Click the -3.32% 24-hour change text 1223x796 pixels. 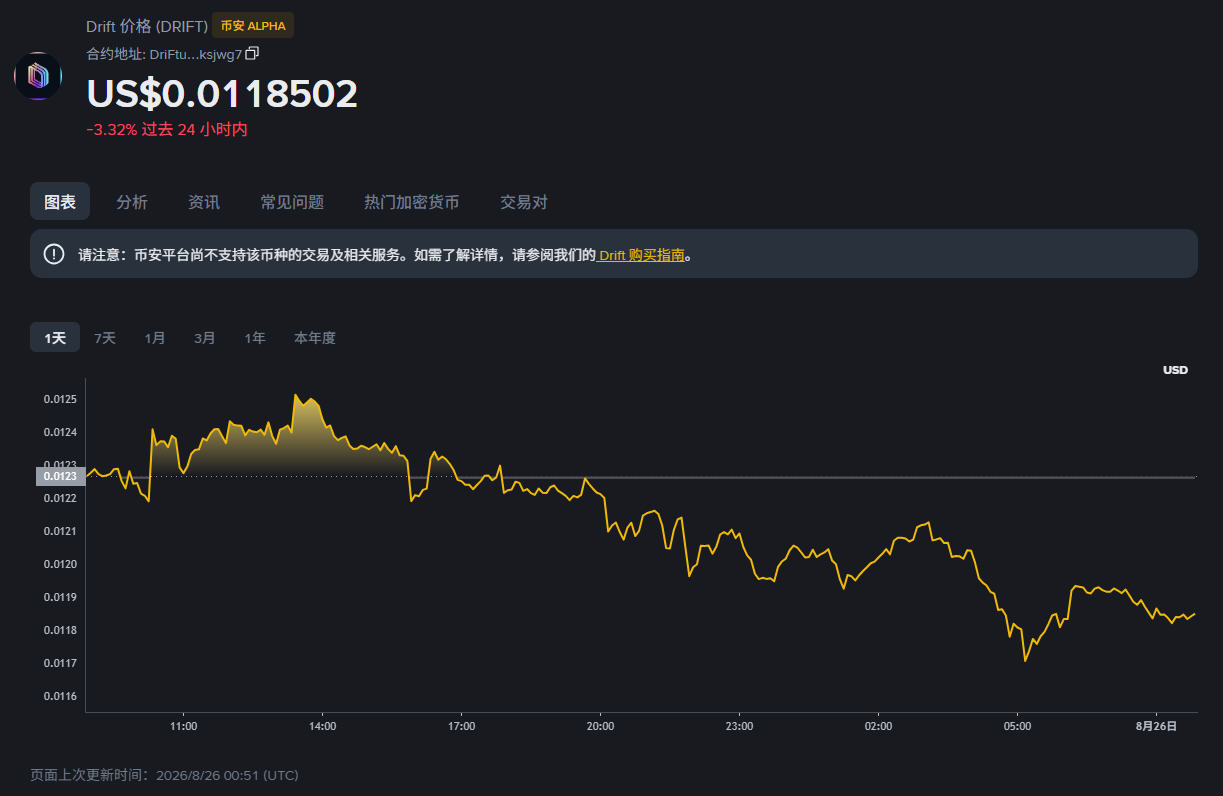[x=167, y=129]
